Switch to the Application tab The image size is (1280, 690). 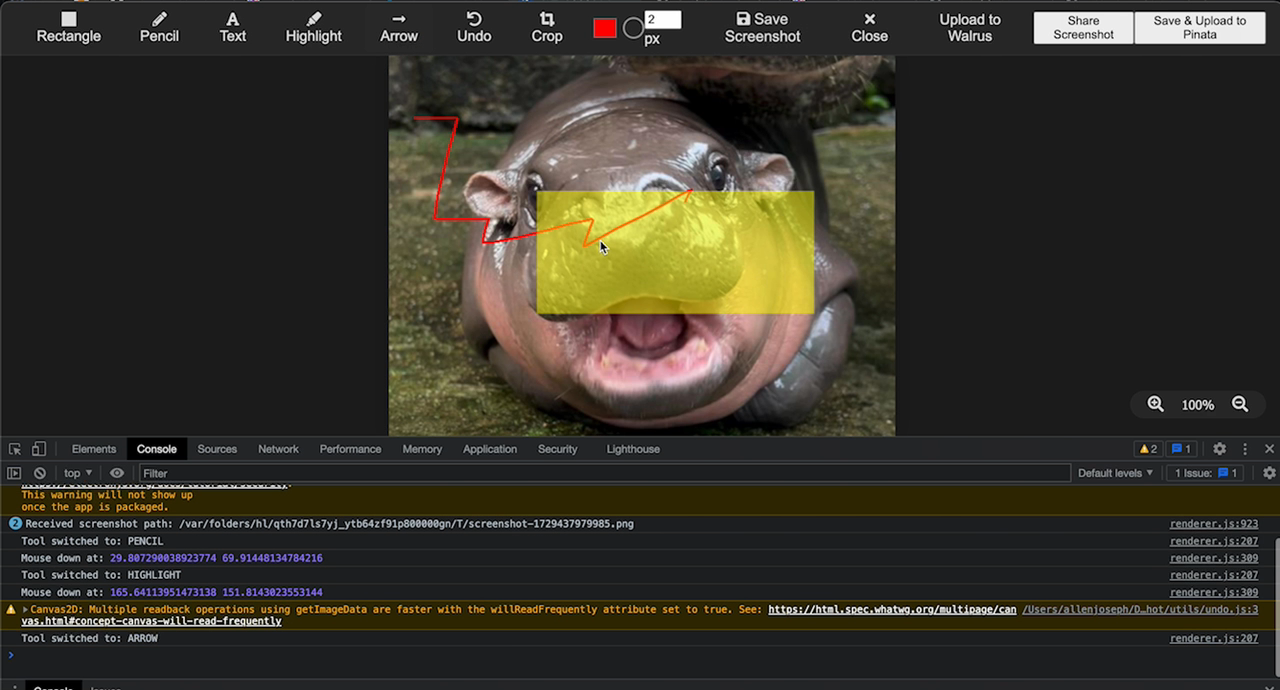490,449
